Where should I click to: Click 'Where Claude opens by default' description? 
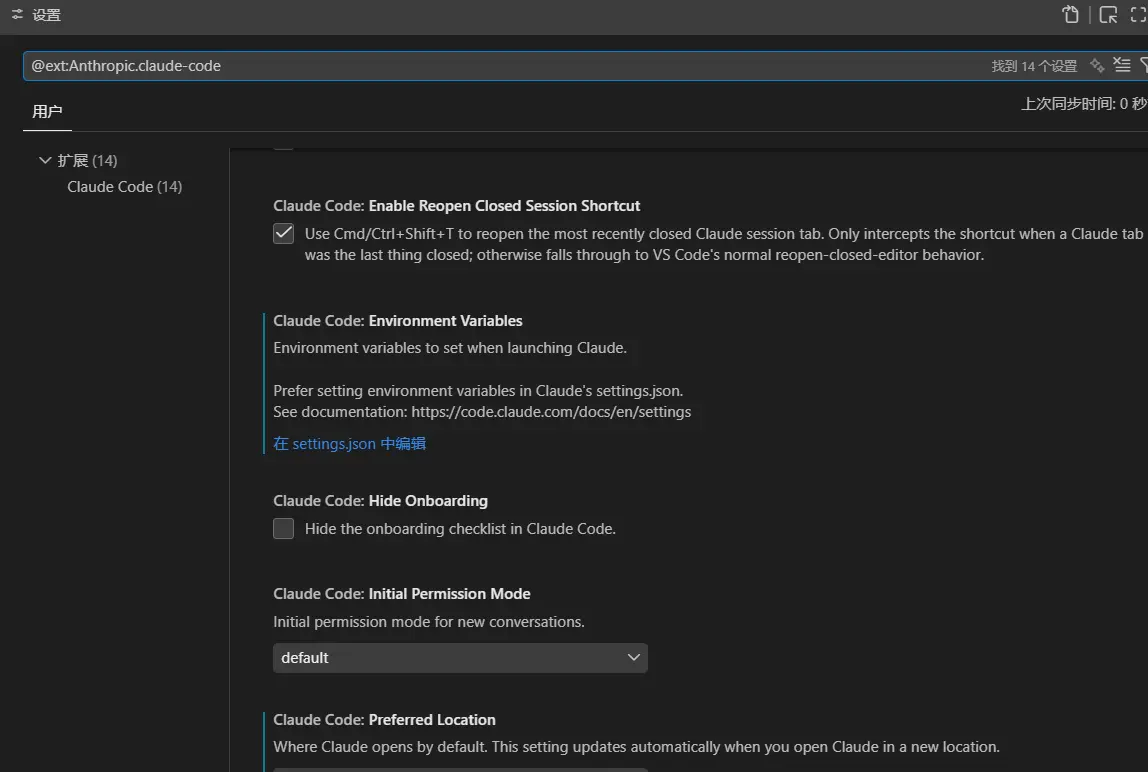[636, 747]
